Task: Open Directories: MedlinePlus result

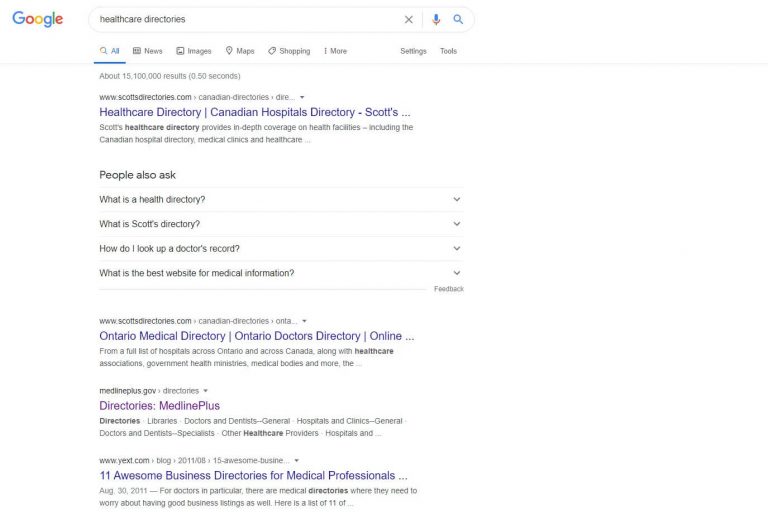Action: pos(160,405)
